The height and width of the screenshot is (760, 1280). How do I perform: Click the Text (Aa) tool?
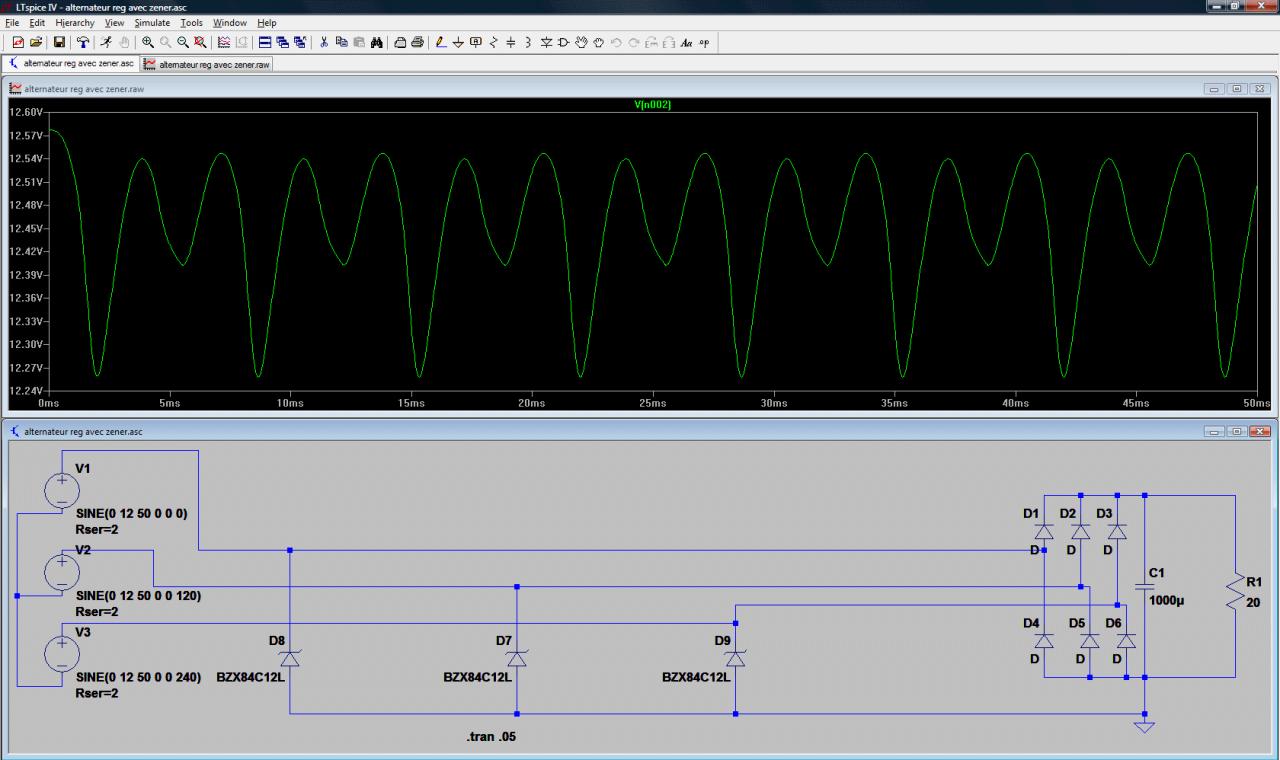click(x=687, y=42)
